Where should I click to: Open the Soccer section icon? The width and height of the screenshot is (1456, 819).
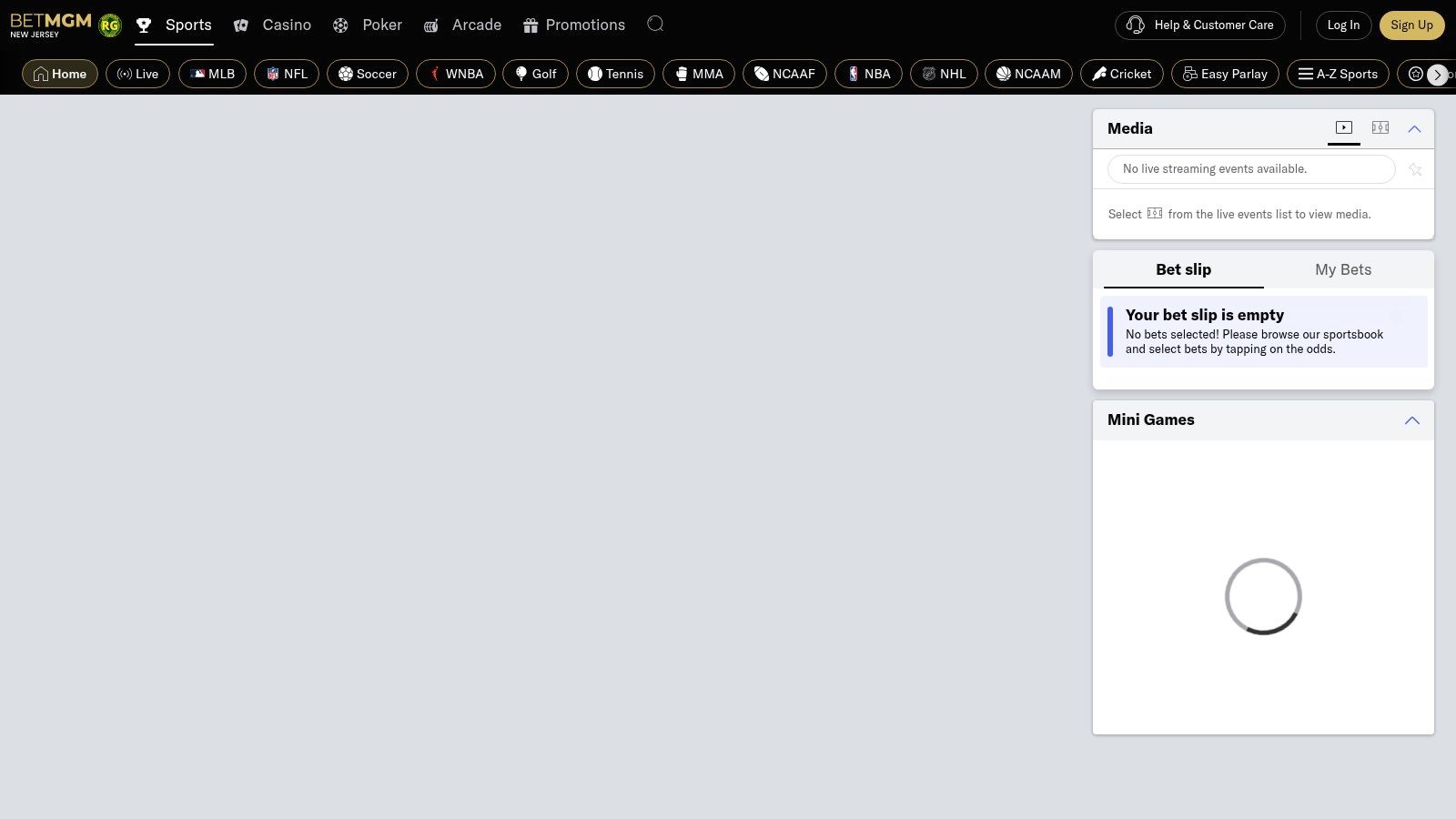click(x=346, y=74)
